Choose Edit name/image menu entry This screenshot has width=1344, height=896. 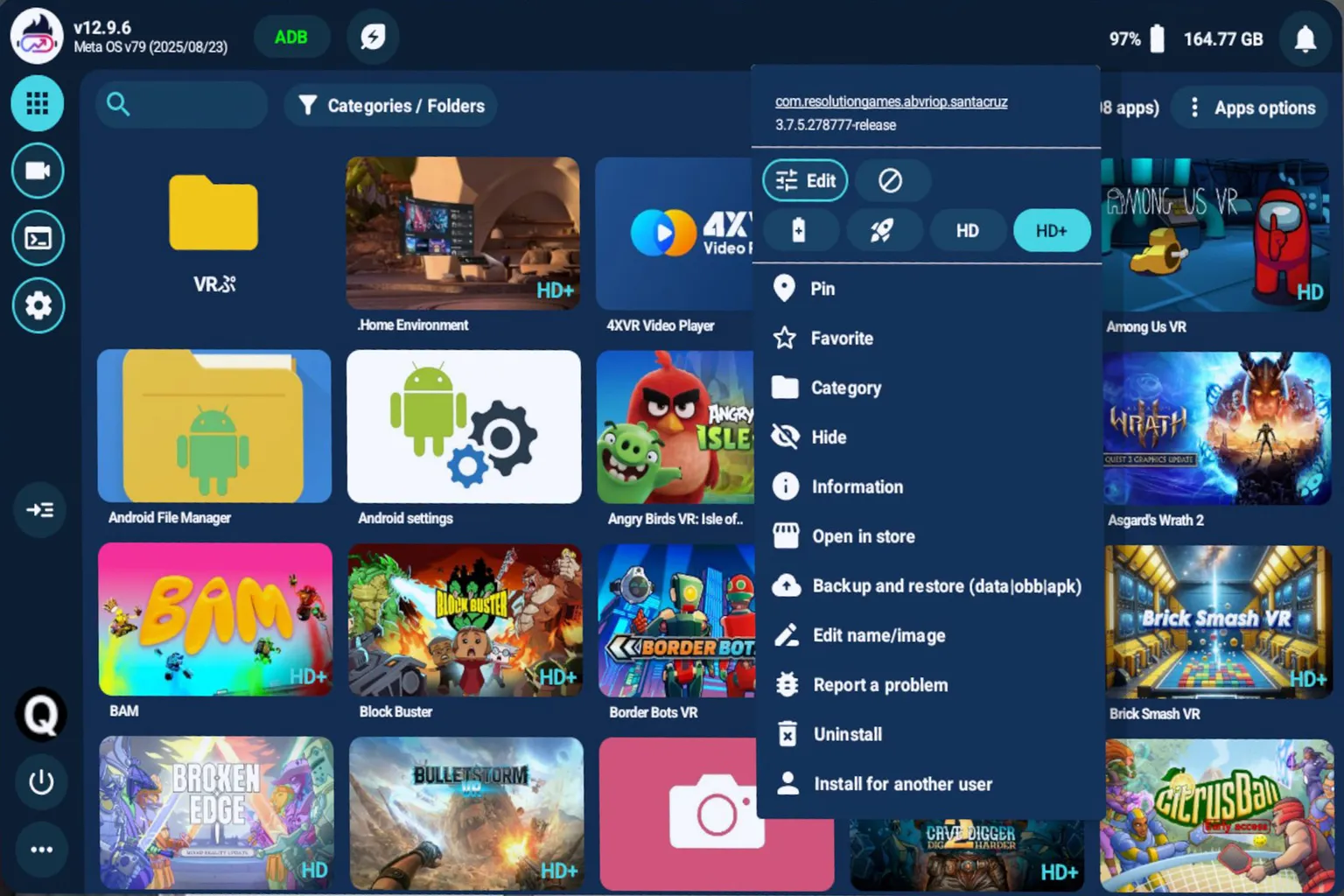click(927, 635)
